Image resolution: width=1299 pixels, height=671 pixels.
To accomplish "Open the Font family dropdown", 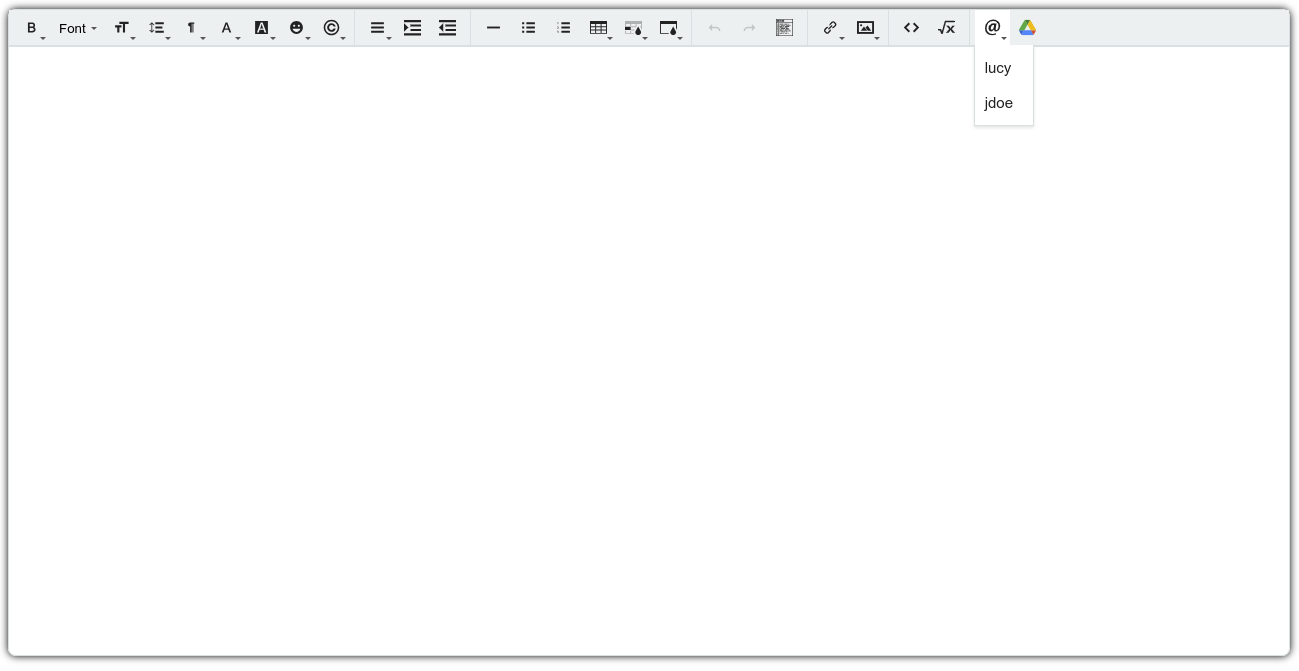I will point(77,28).
